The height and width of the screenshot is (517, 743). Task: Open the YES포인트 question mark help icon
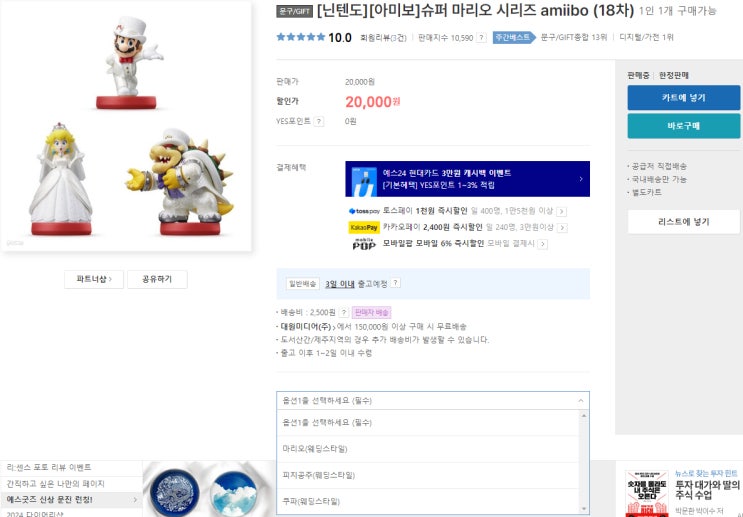pos(319,122)
